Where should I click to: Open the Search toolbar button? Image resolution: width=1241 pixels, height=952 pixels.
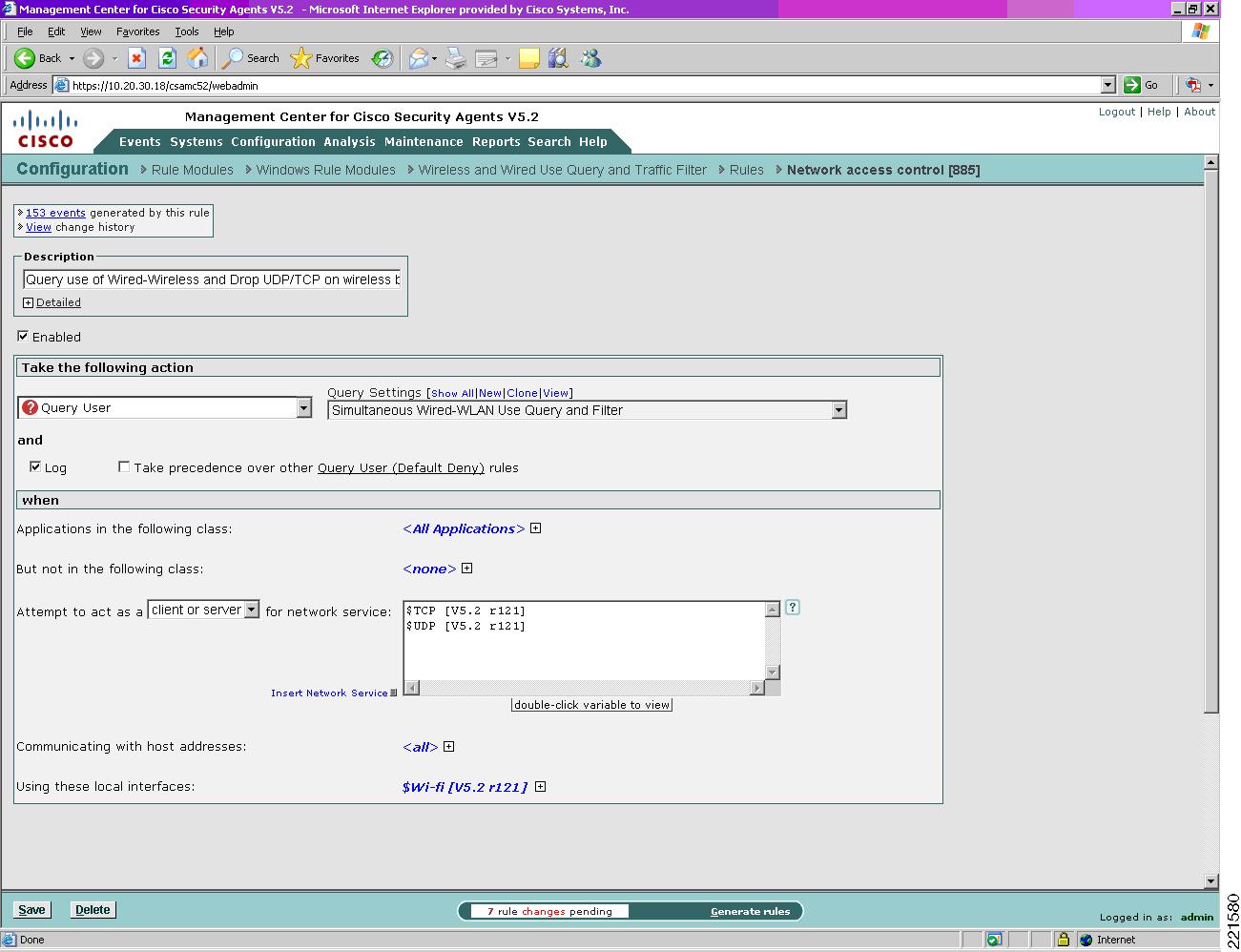(251, 59)
